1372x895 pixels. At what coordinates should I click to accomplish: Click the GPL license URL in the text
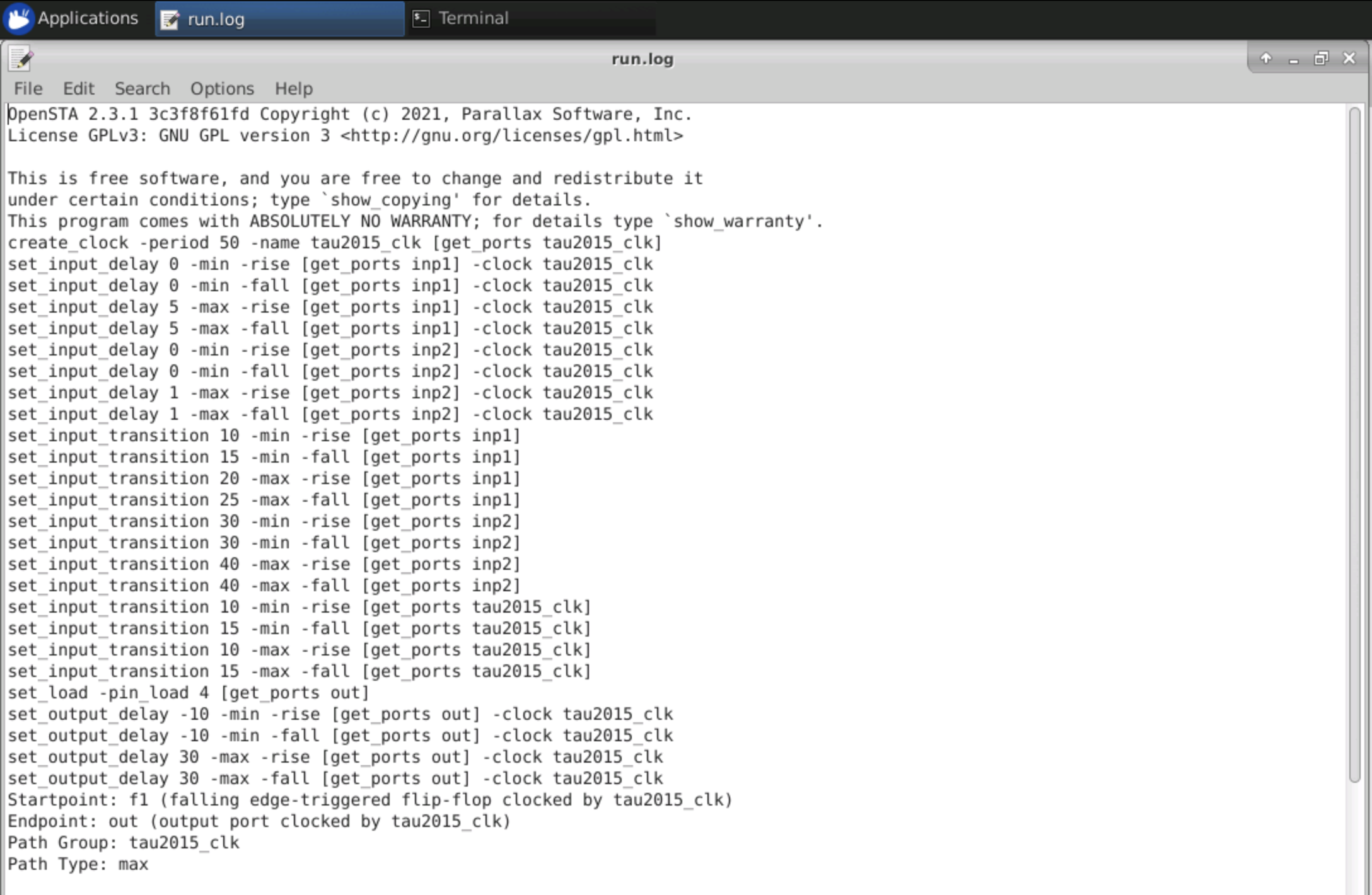click(x=512, y=135)
